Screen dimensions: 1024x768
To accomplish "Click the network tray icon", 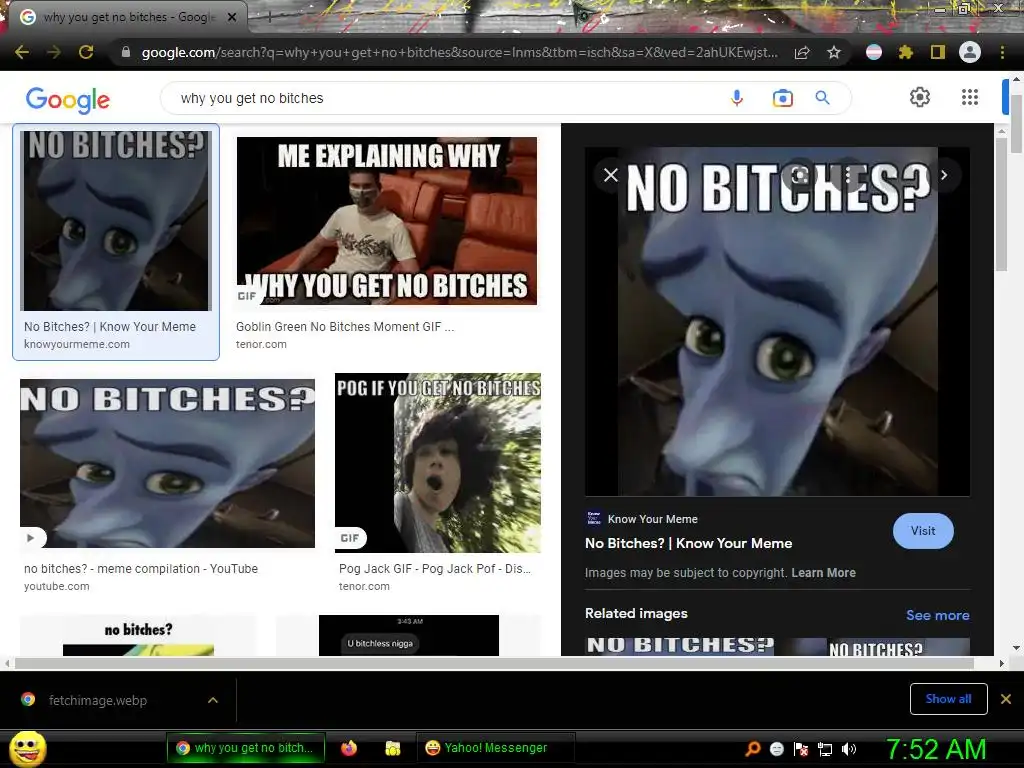I will tap(825, 749).
